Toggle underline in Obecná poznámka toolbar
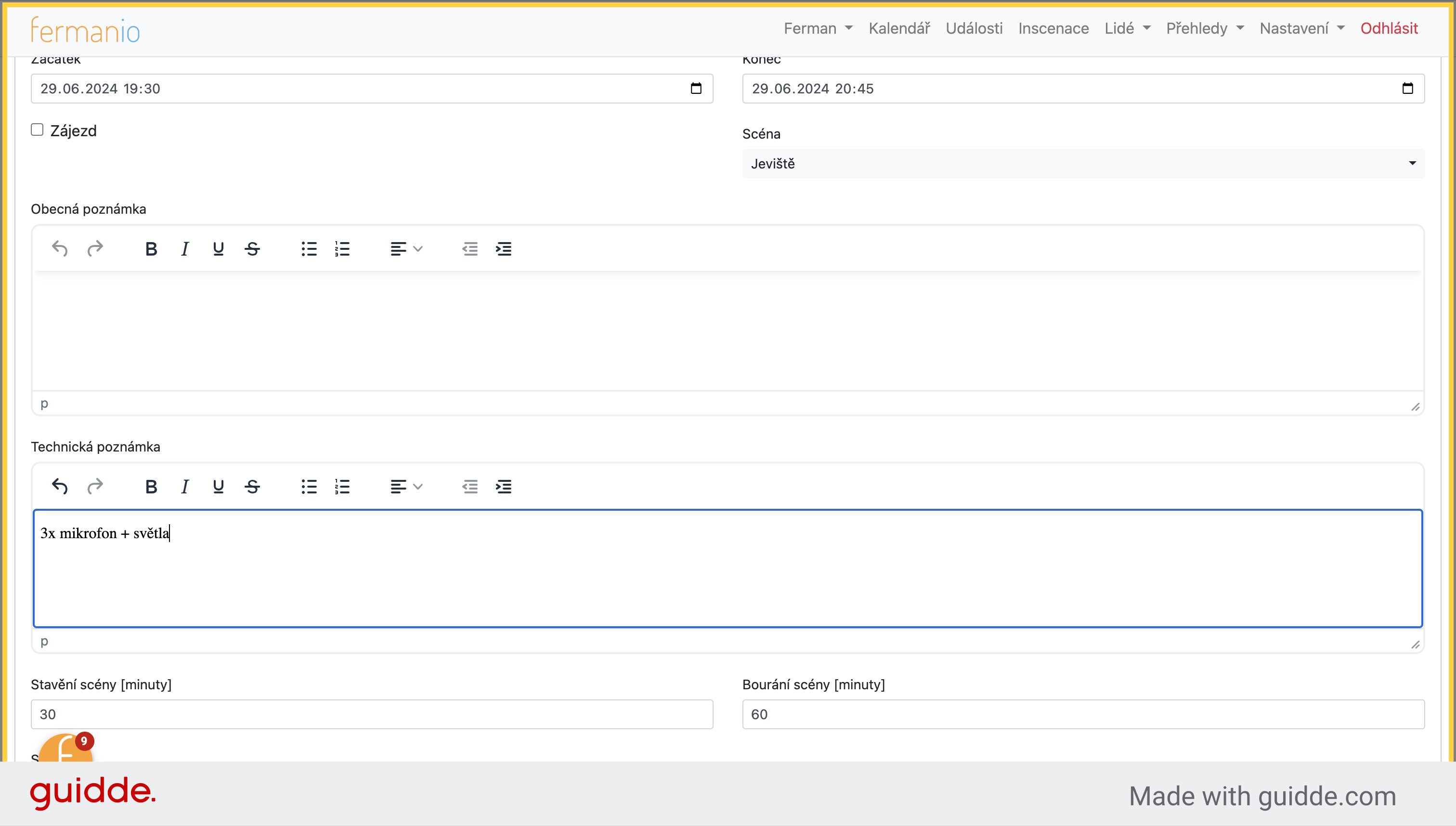 pos(219,248)
